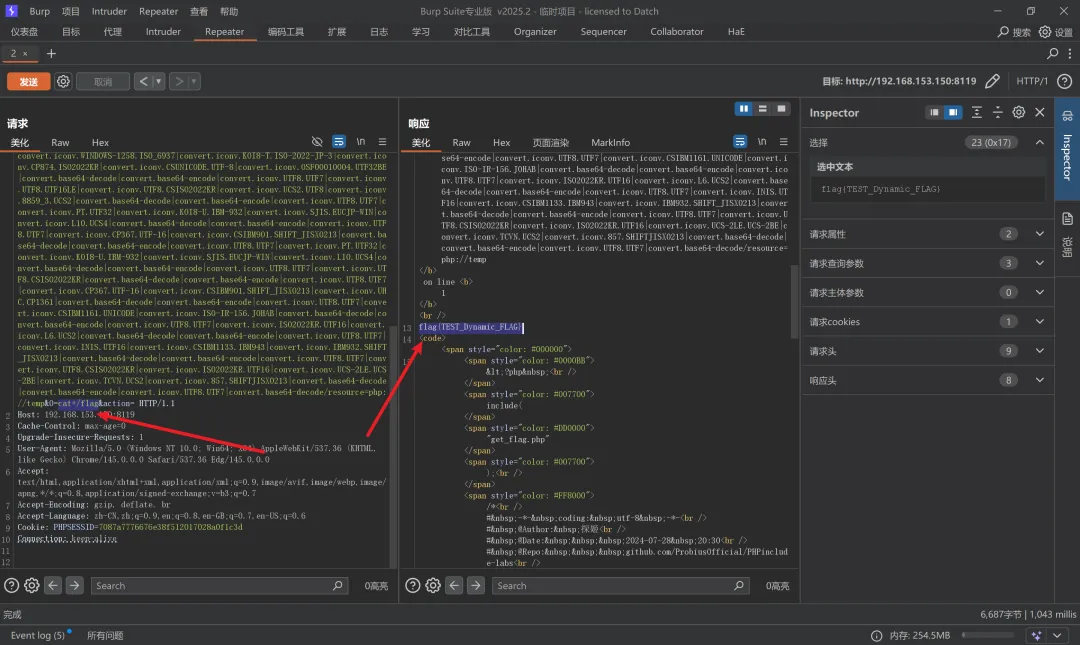The width and height of the screenshot is (1080, 645).
Task: Click the Cancel request button
Action: click(103, 81)
